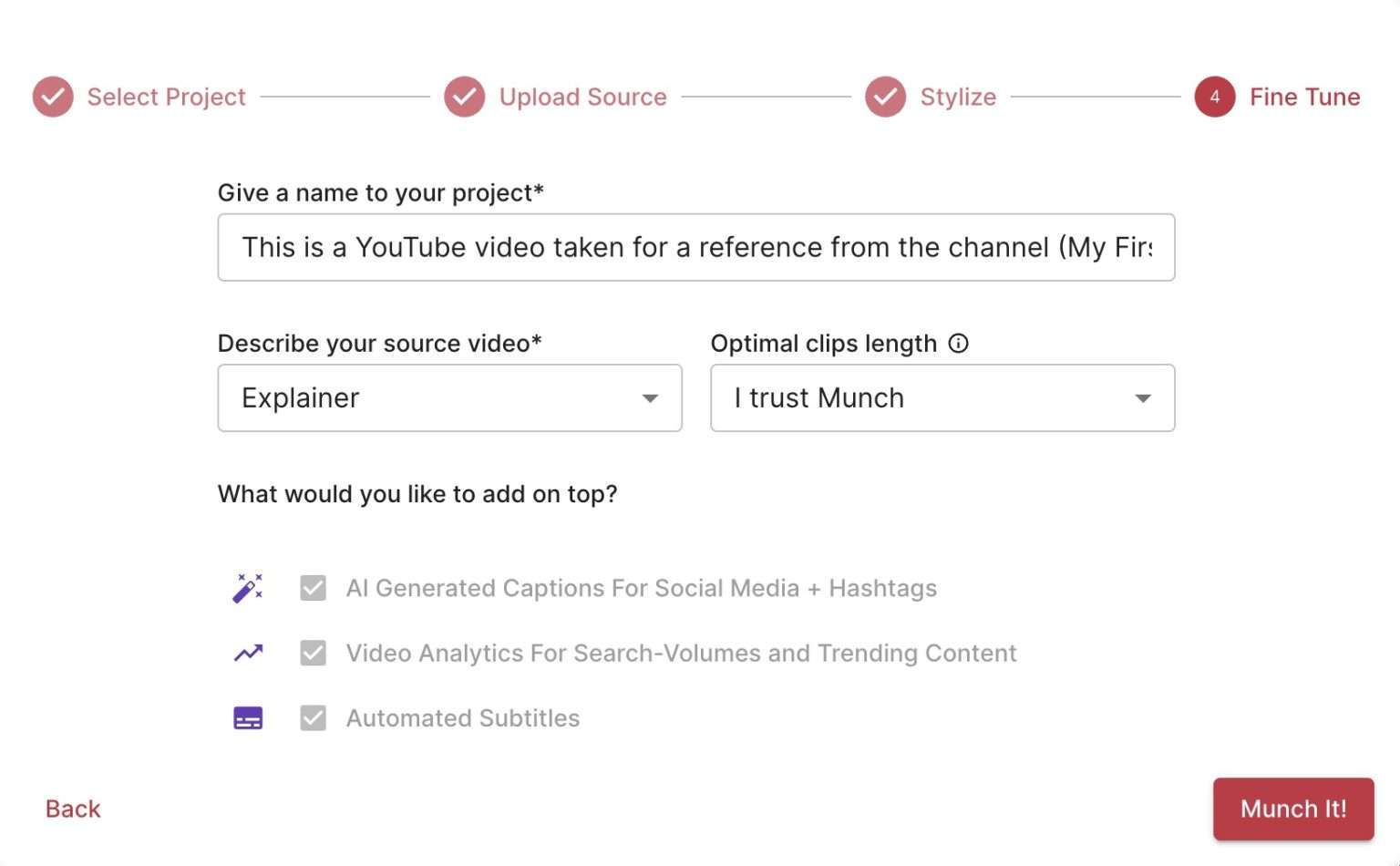Click the red step 4 badge
The width and height of the screenshot is (1400, 866).
pyautogui.click(x=1214, y=97)
